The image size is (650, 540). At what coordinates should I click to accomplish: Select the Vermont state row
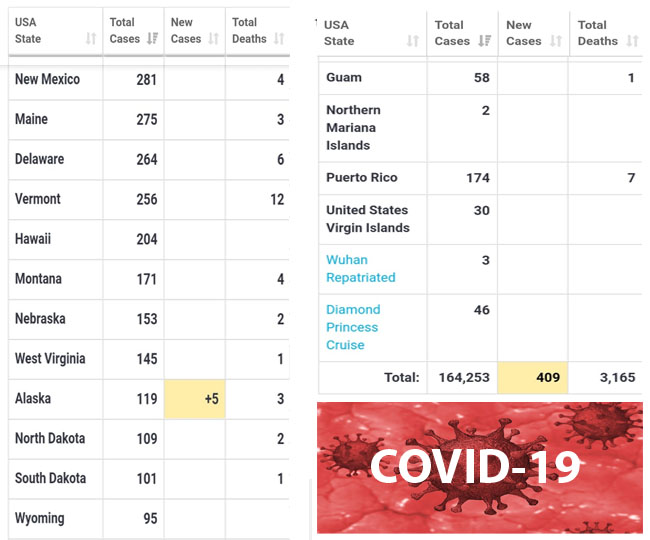coord(149,199)
